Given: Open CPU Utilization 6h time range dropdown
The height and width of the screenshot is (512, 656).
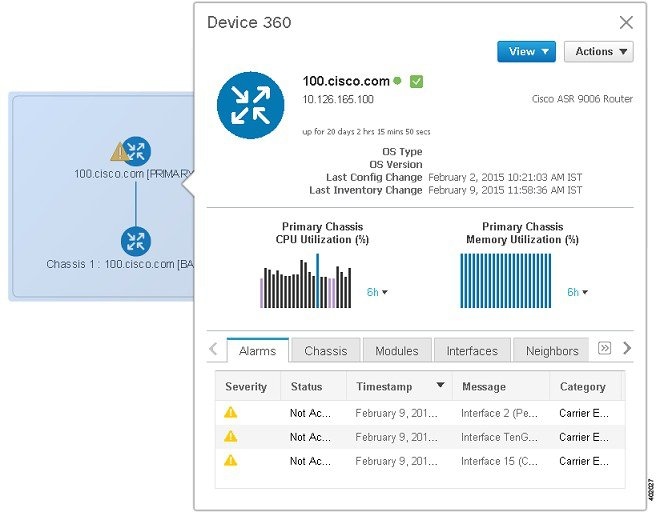Looking at the screenshot, I should (x=377, y=292).
